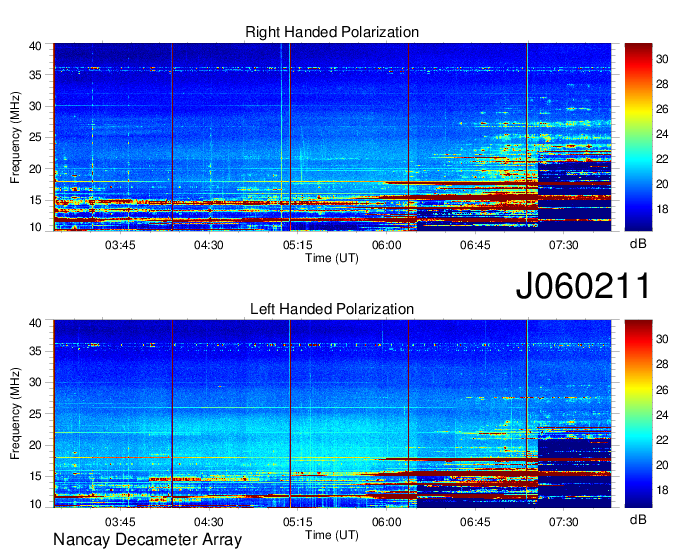Click "Frequency (MHz)" axis label of Left Handed plot
The height and width of the screenshot is (552, 680).
[x=15, y=414]
